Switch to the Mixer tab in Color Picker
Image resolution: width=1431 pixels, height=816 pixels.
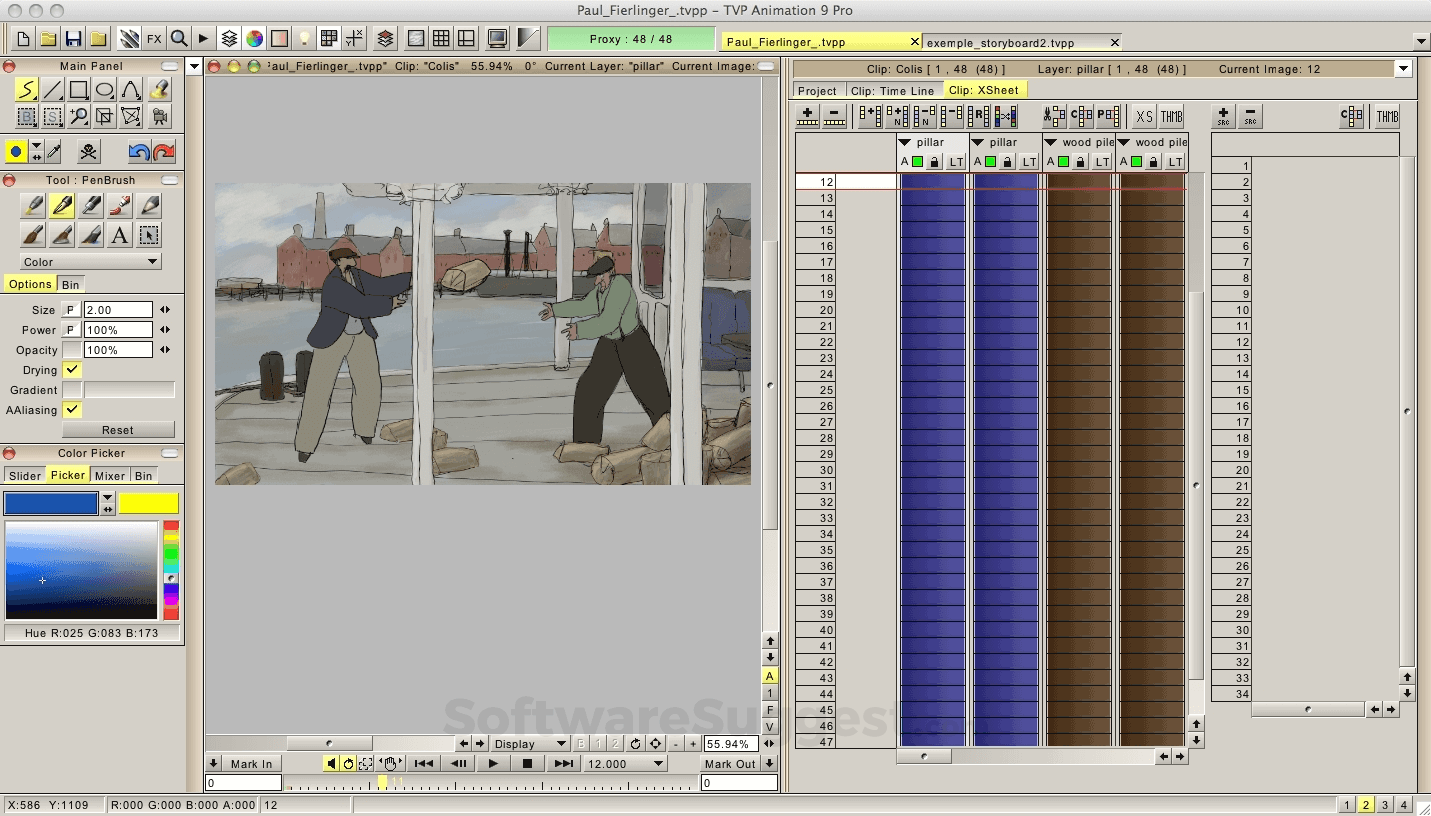[110, 476]
